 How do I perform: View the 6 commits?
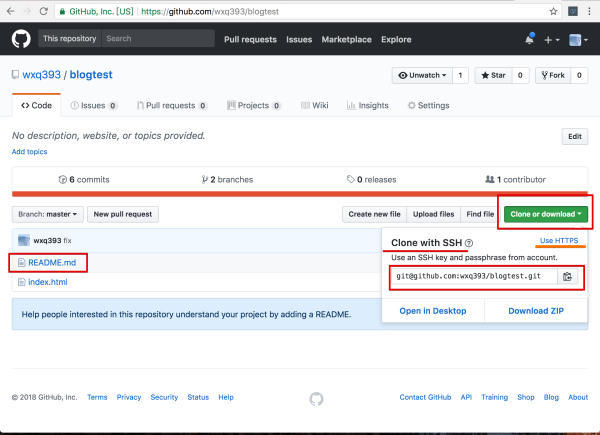(84, 179)
